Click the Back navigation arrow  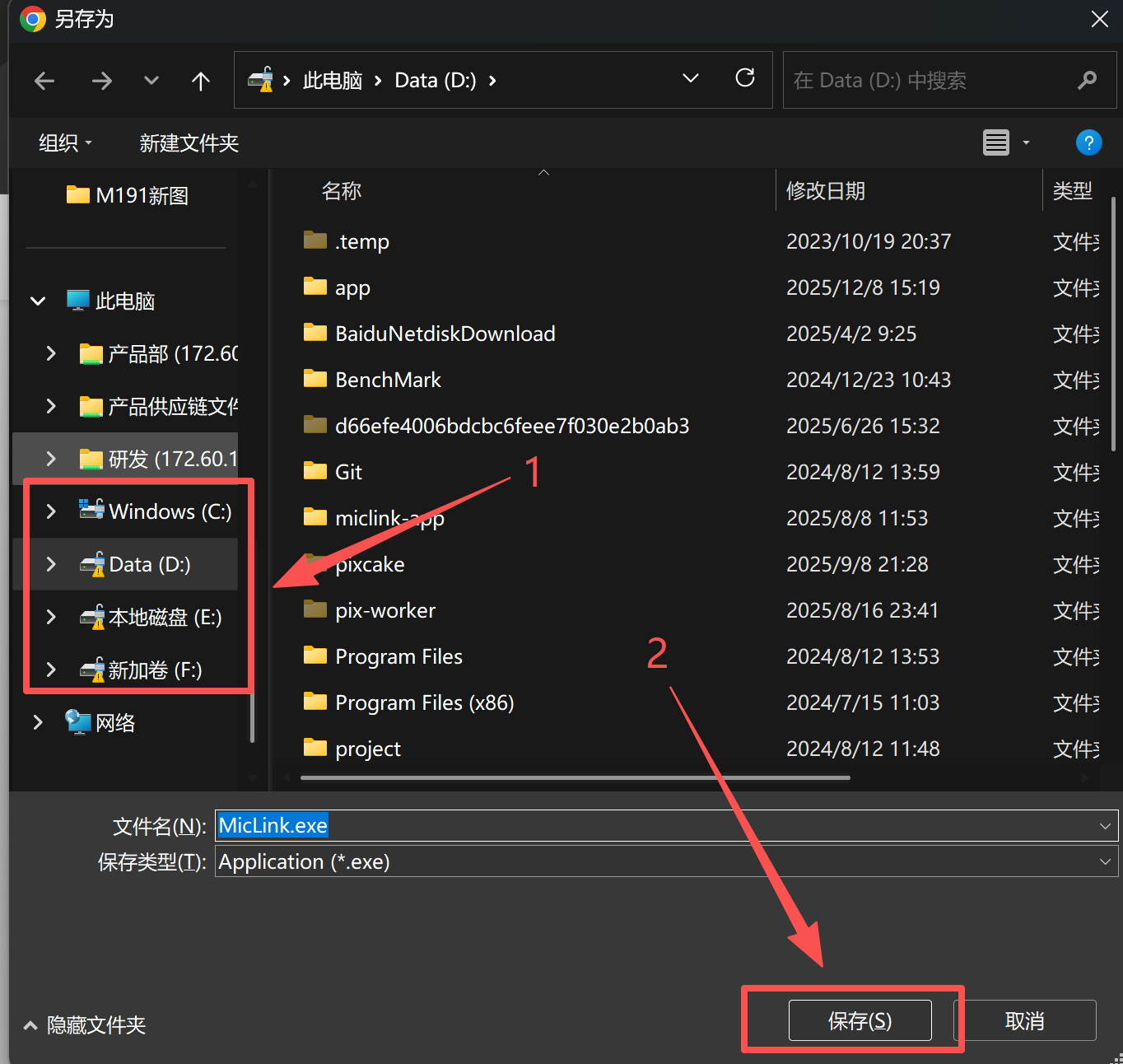44,81
